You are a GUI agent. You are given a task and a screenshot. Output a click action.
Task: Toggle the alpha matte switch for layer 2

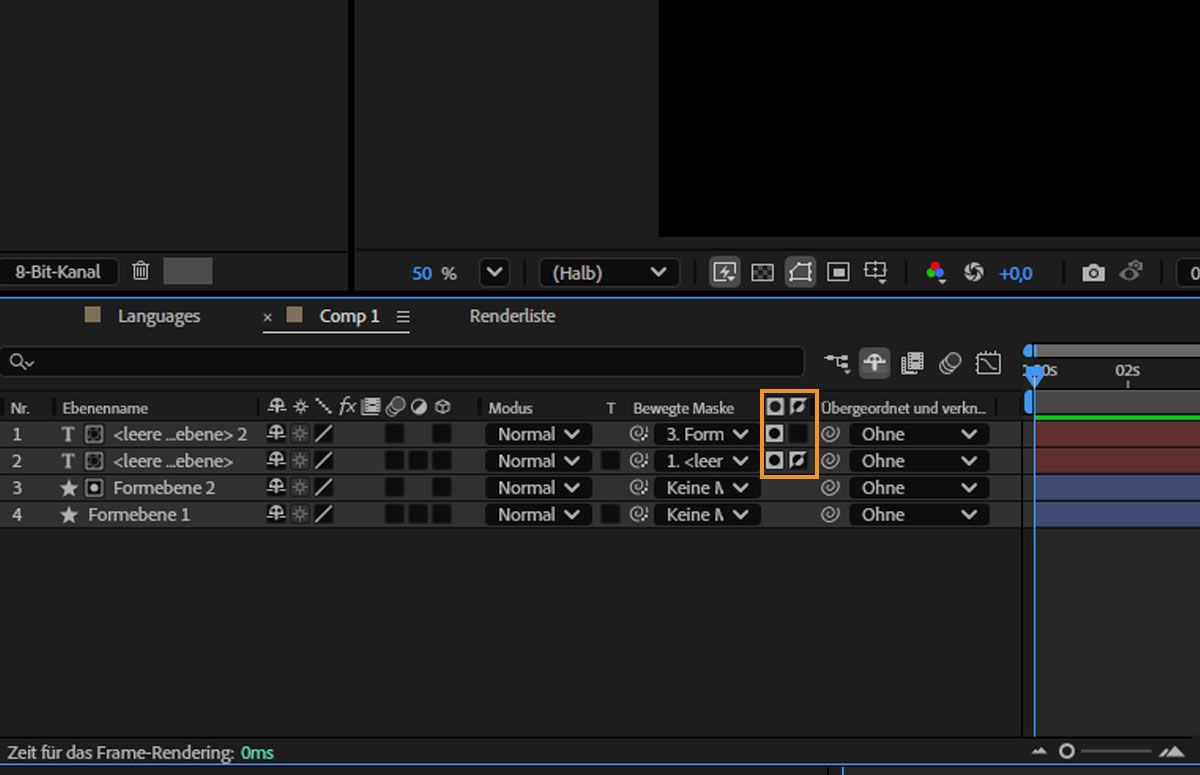[x=774, y=461]
